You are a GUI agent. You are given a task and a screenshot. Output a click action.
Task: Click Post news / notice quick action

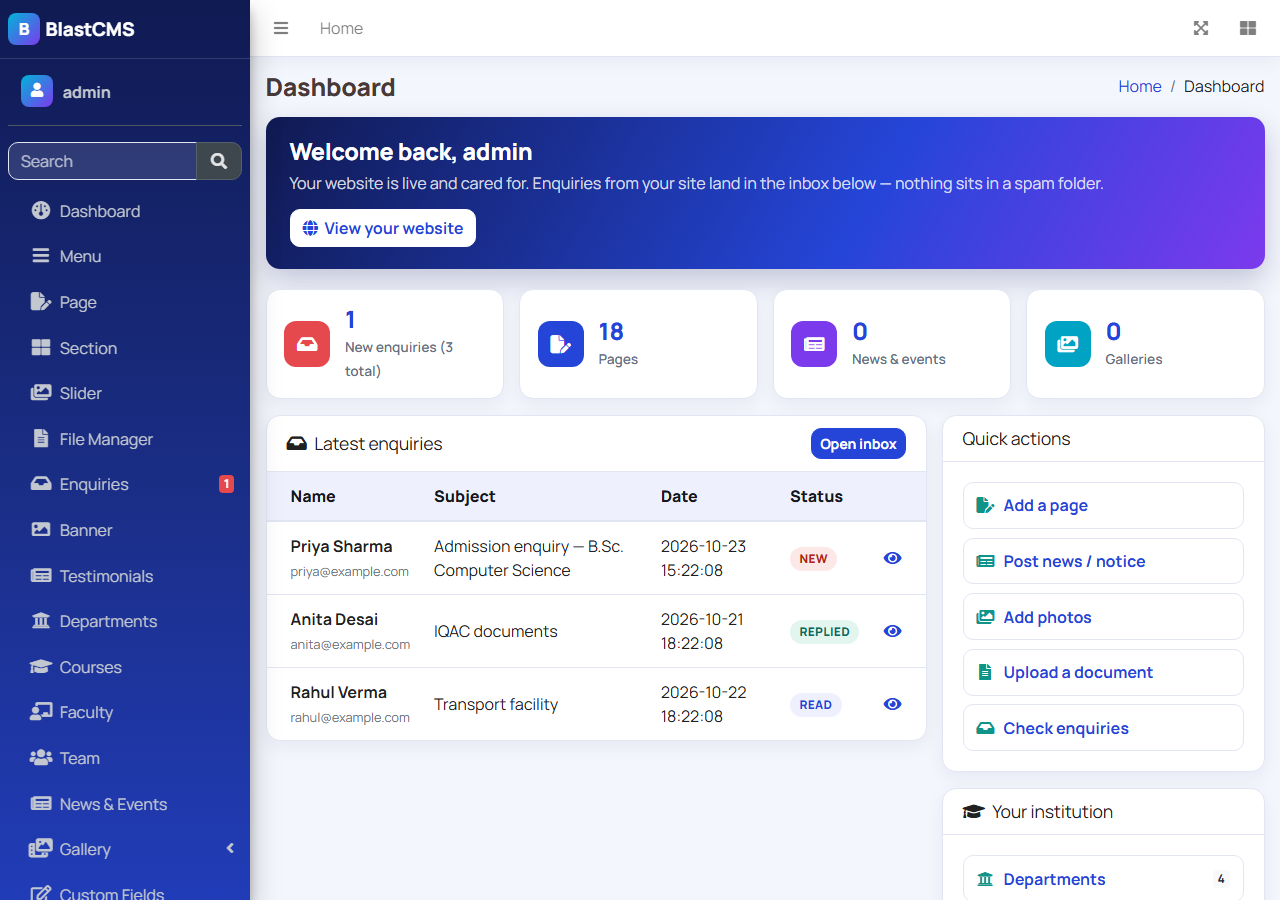coord(1103,561)
